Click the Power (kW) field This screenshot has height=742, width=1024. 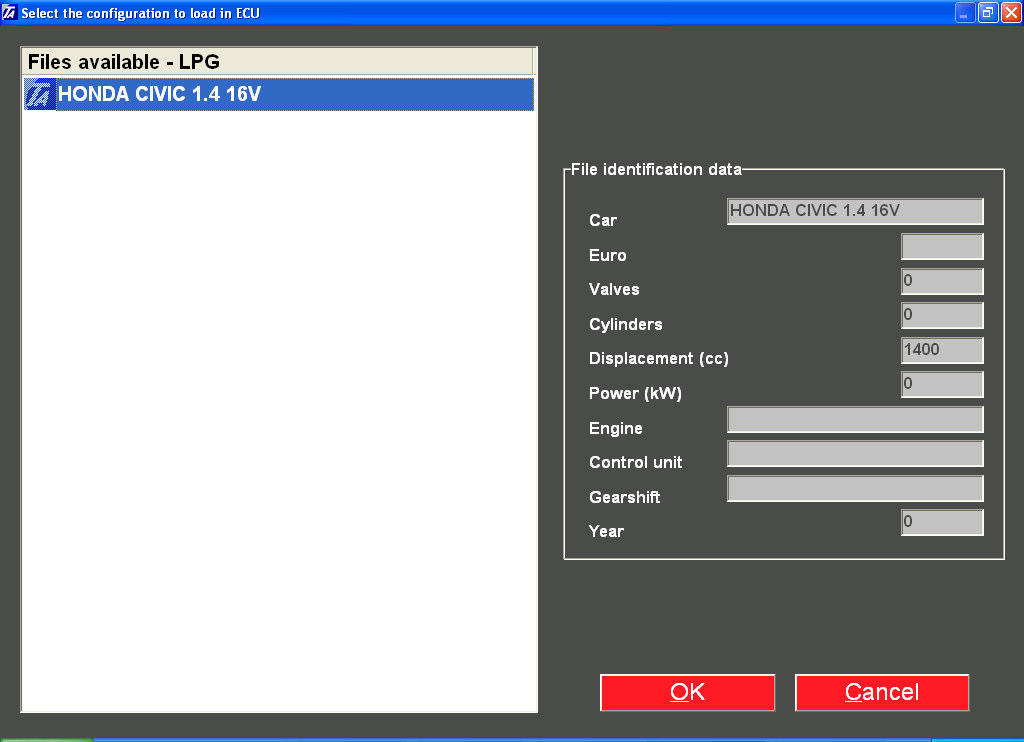click(942, 384)
